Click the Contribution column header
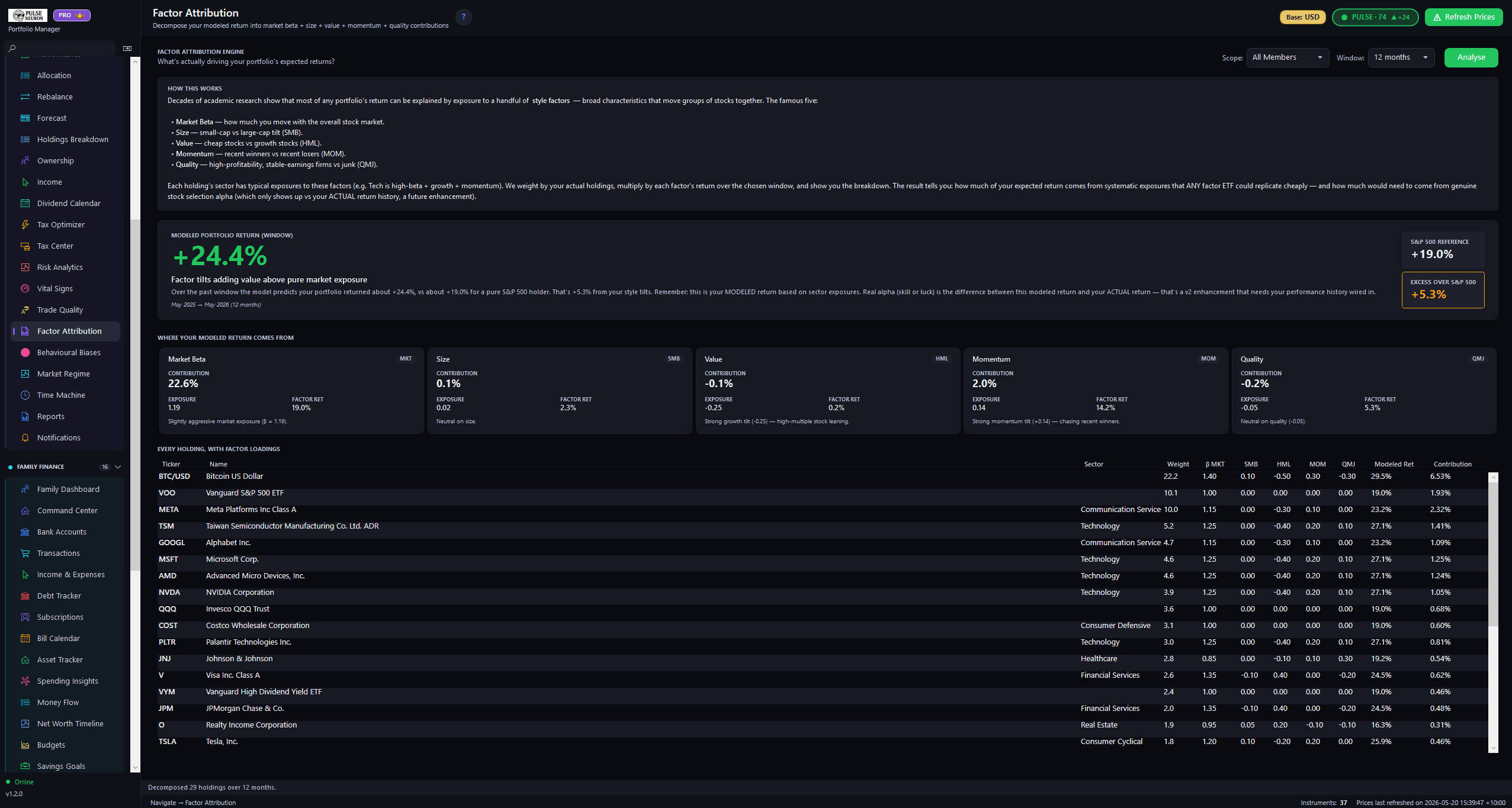1512x808 pixels. pyautogui.click(x=1452, y=464)
